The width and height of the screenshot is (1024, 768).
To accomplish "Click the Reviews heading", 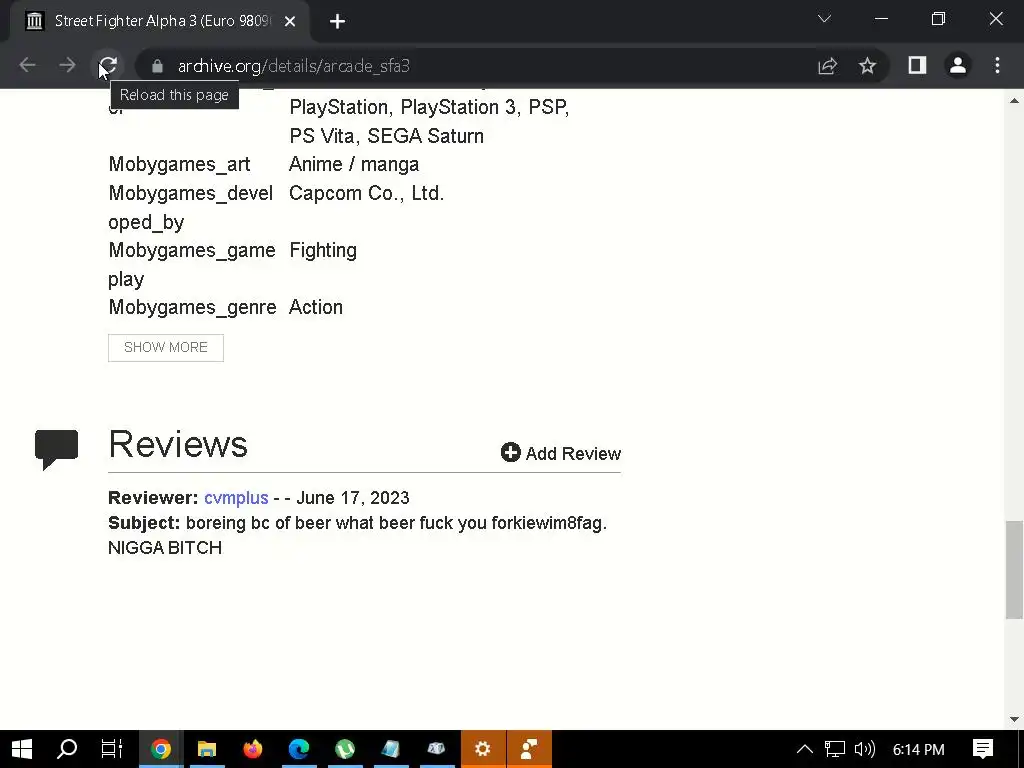I will coord(178,445).
